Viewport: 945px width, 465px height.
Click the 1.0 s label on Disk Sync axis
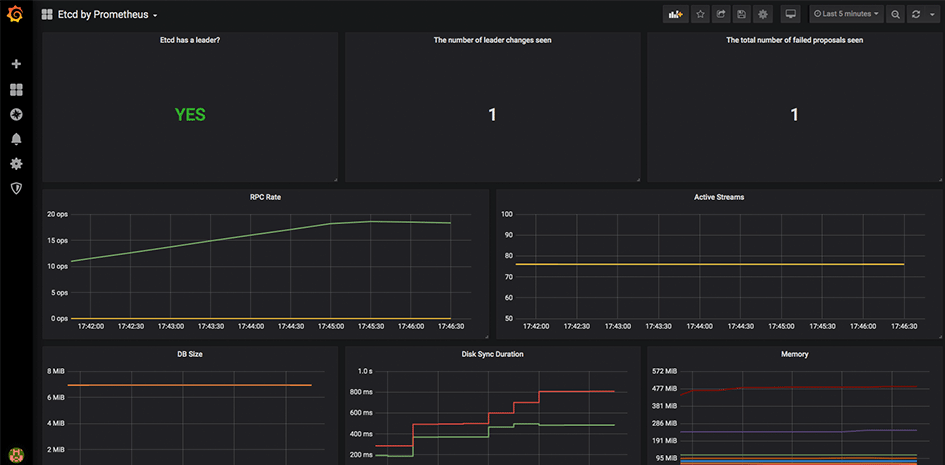tap(365, 371)
